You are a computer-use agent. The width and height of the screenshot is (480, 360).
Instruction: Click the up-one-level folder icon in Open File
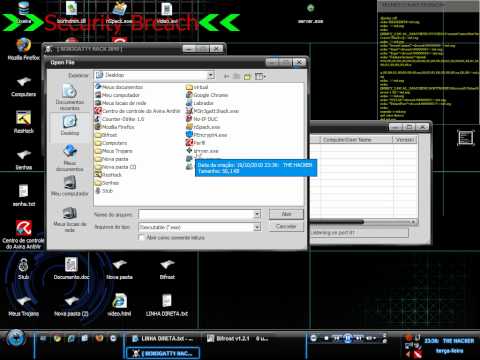237,77
